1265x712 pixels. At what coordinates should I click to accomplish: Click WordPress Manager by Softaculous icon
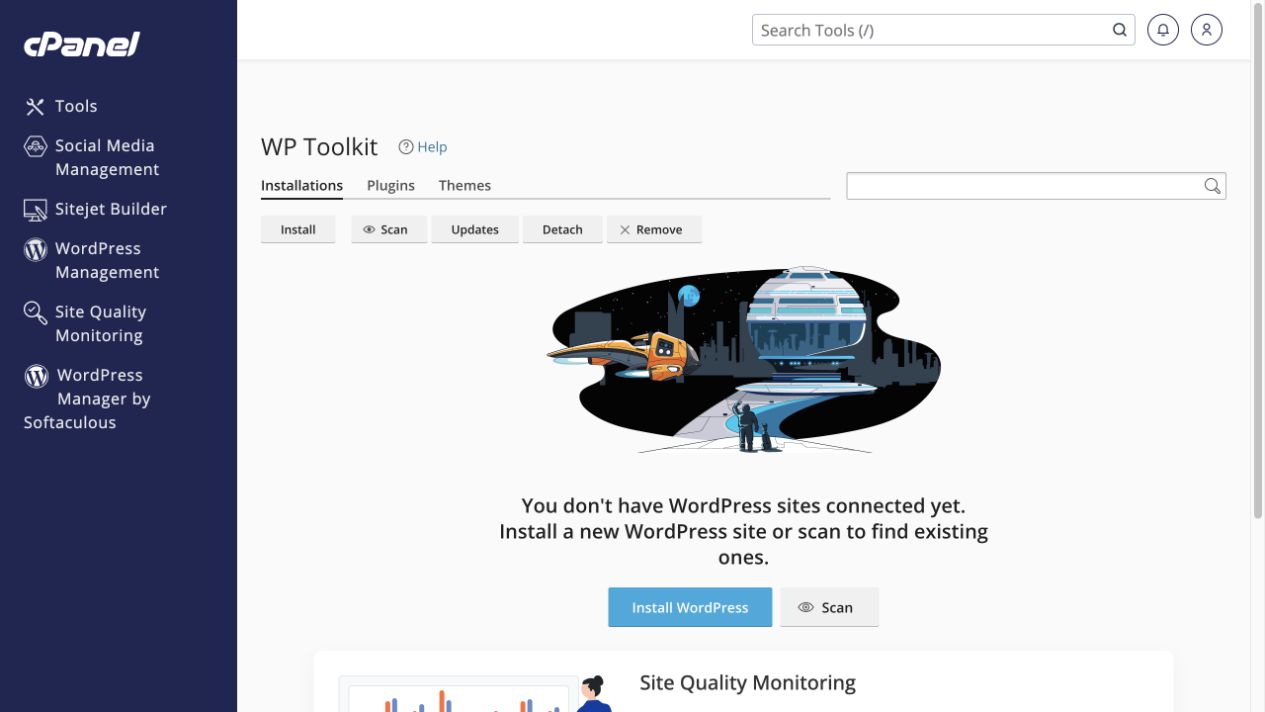(36, 376)
